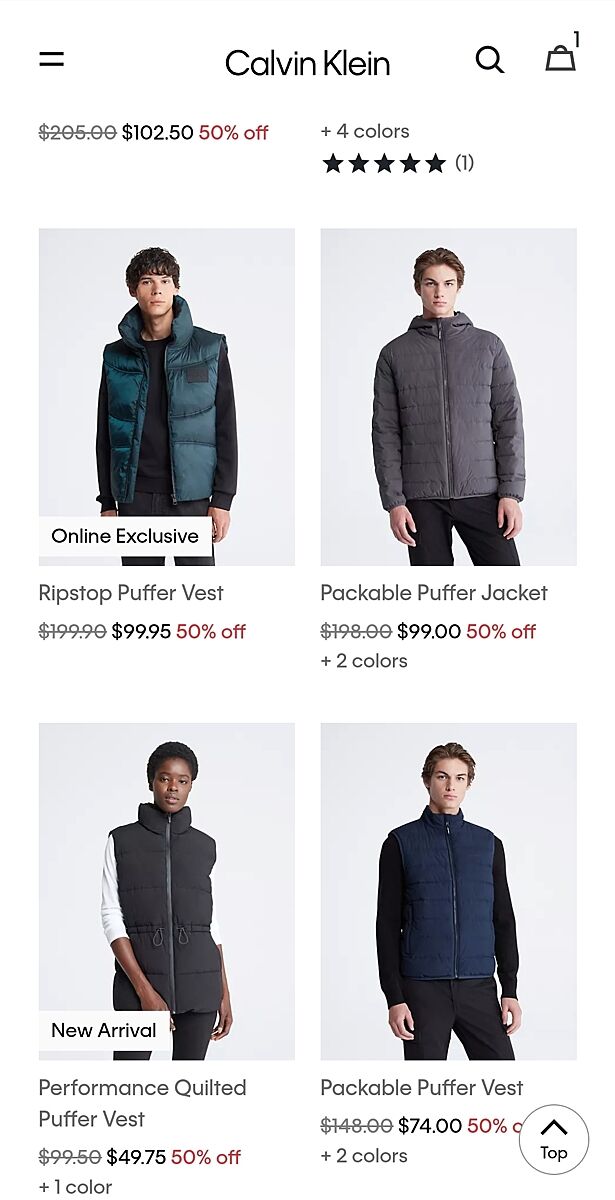
Task: Click the New Arrival badge
Action: pos(104,1030)
